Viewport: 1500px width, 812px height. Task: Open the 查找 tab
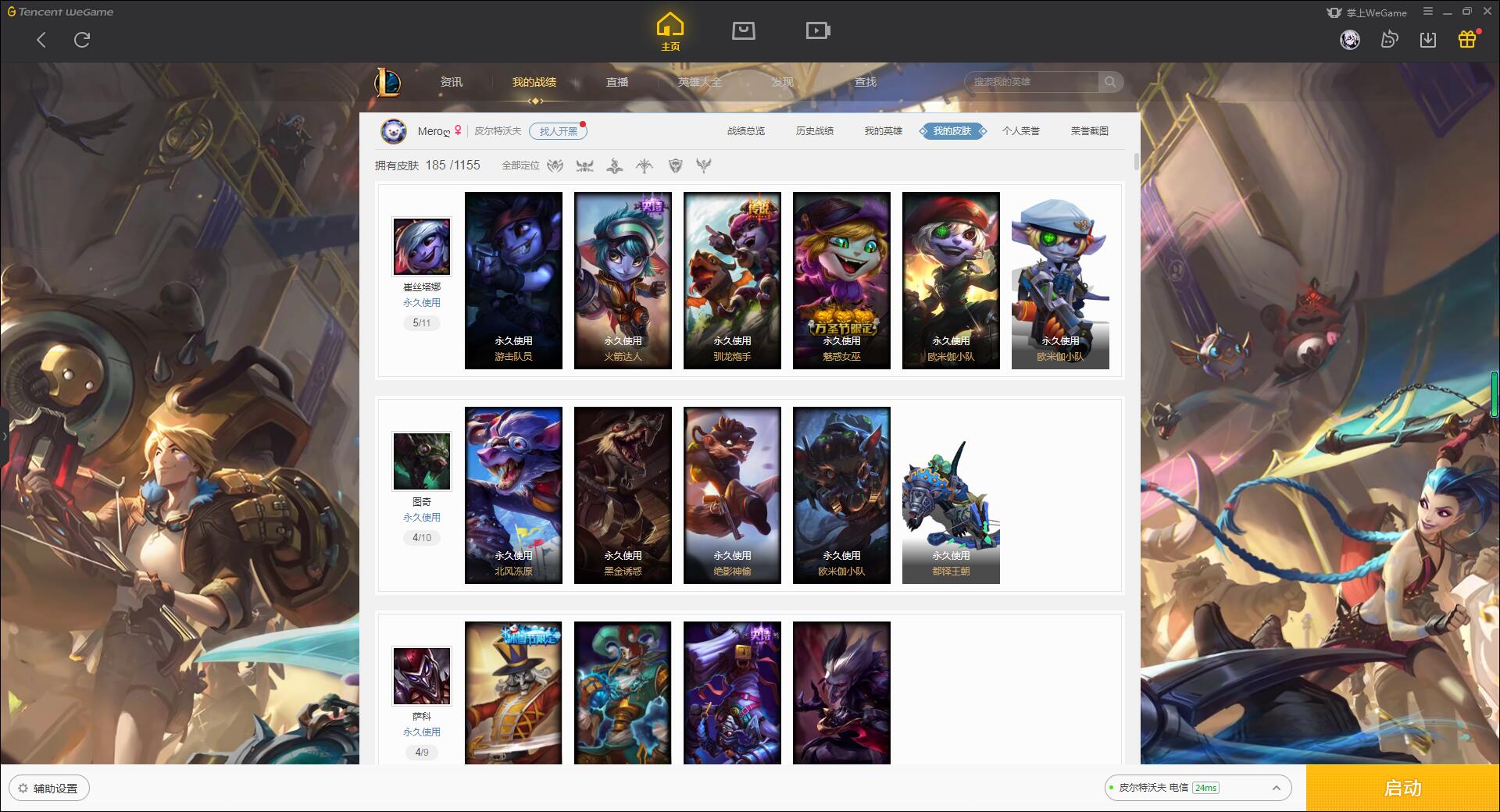point(866,82)
